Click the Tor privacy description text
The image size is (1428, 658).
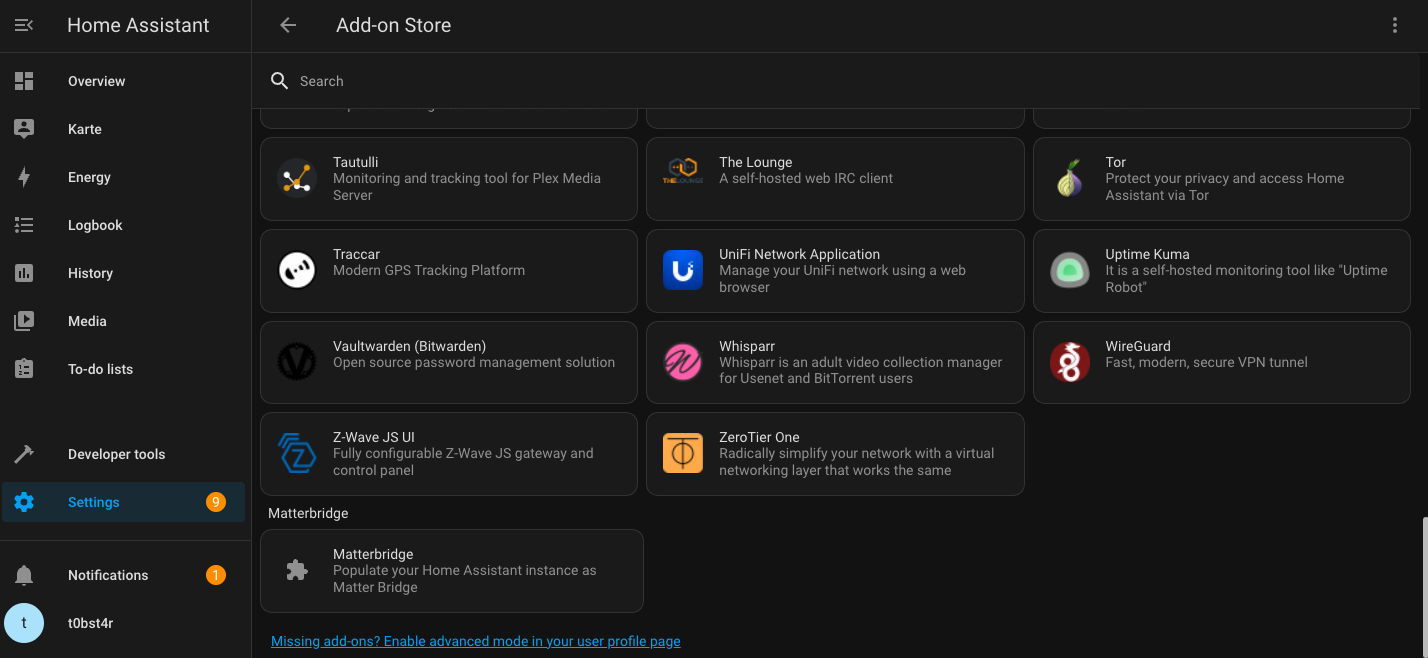click(x=1225, y=187)
